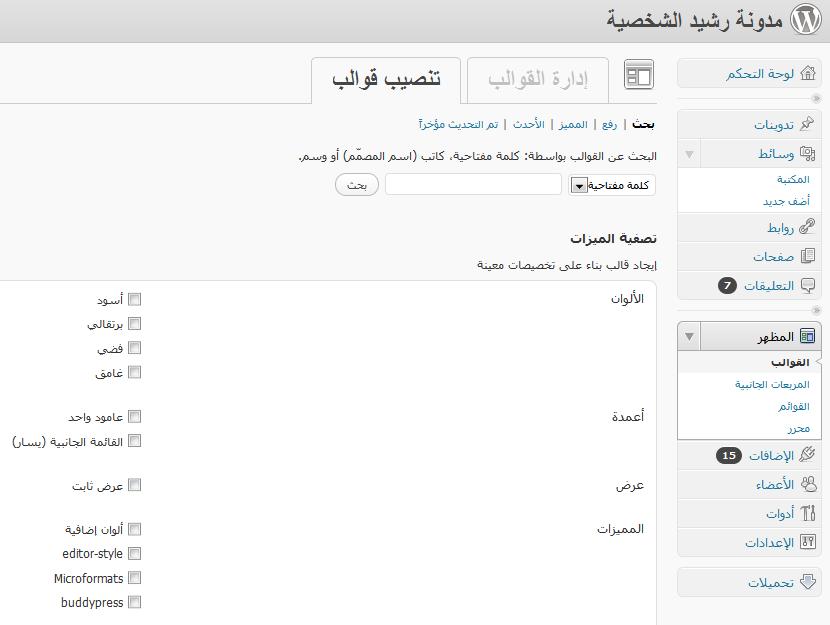Open the Pages (صفحات) icon

tap(807, 257)
